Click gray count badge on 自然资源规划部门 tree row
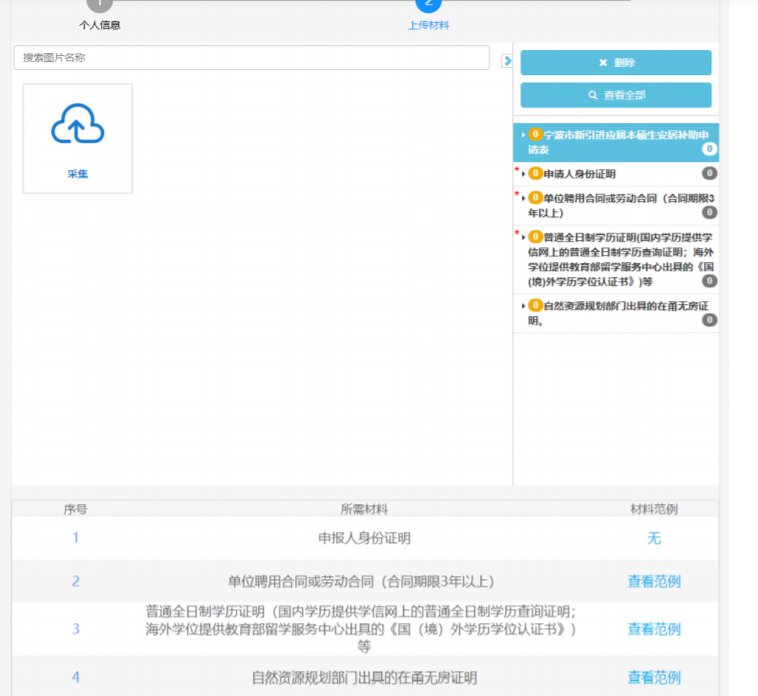The height and width of the screenshot is (696, 758). pyautogui.click(x=709, y=319)
